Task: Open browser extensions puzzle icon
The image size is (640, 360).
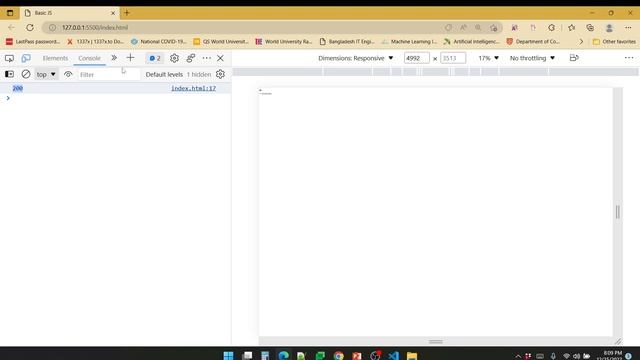Action: (x=551, y=27)
